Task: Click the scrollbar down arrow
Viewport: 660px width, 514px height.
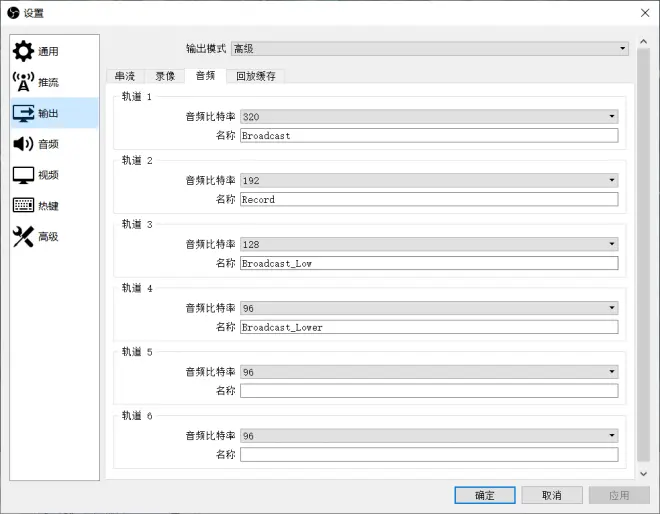Action: [644, 474]
